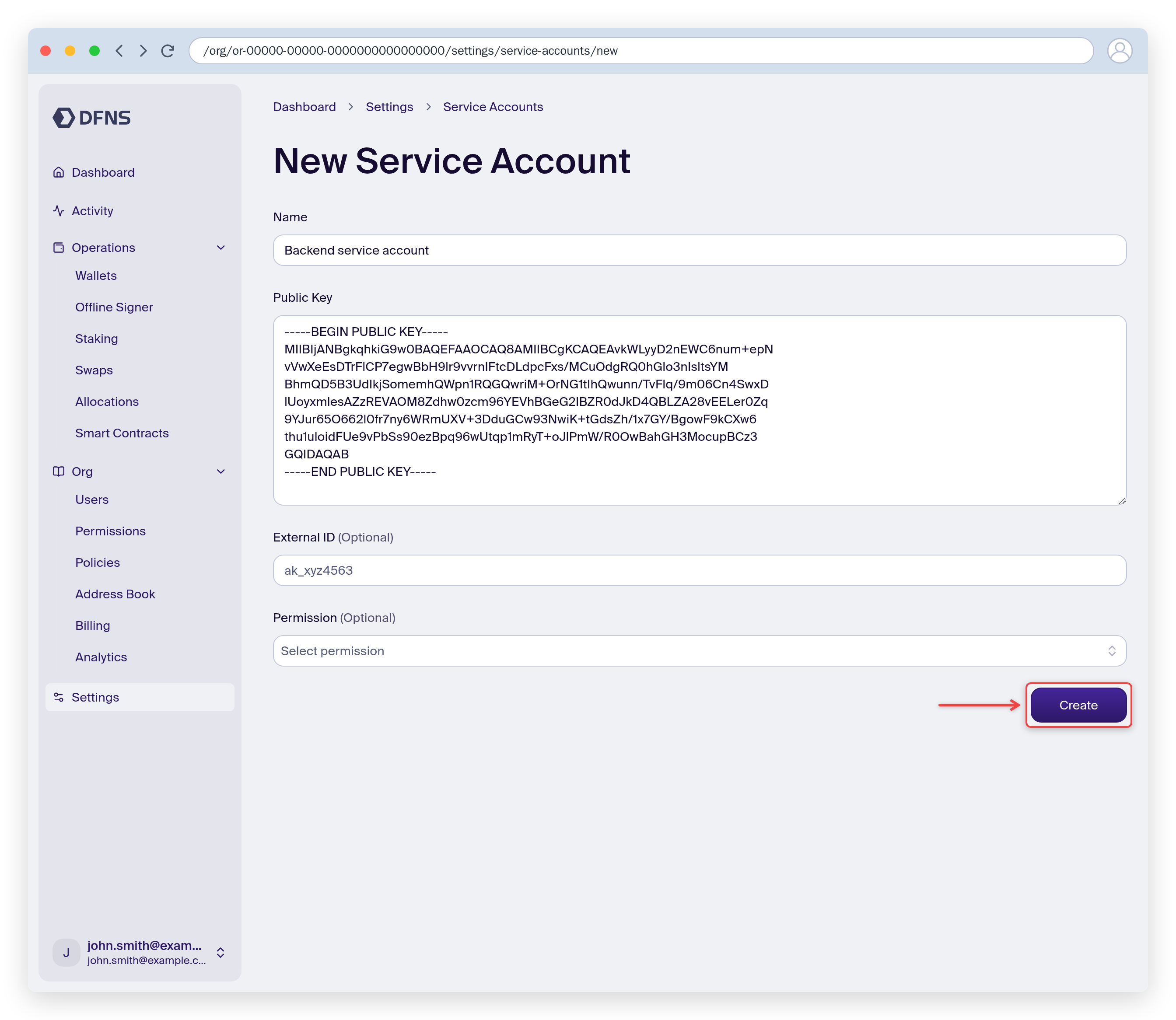
Task: Open the Wallets page
Action: tap(96, 276)
